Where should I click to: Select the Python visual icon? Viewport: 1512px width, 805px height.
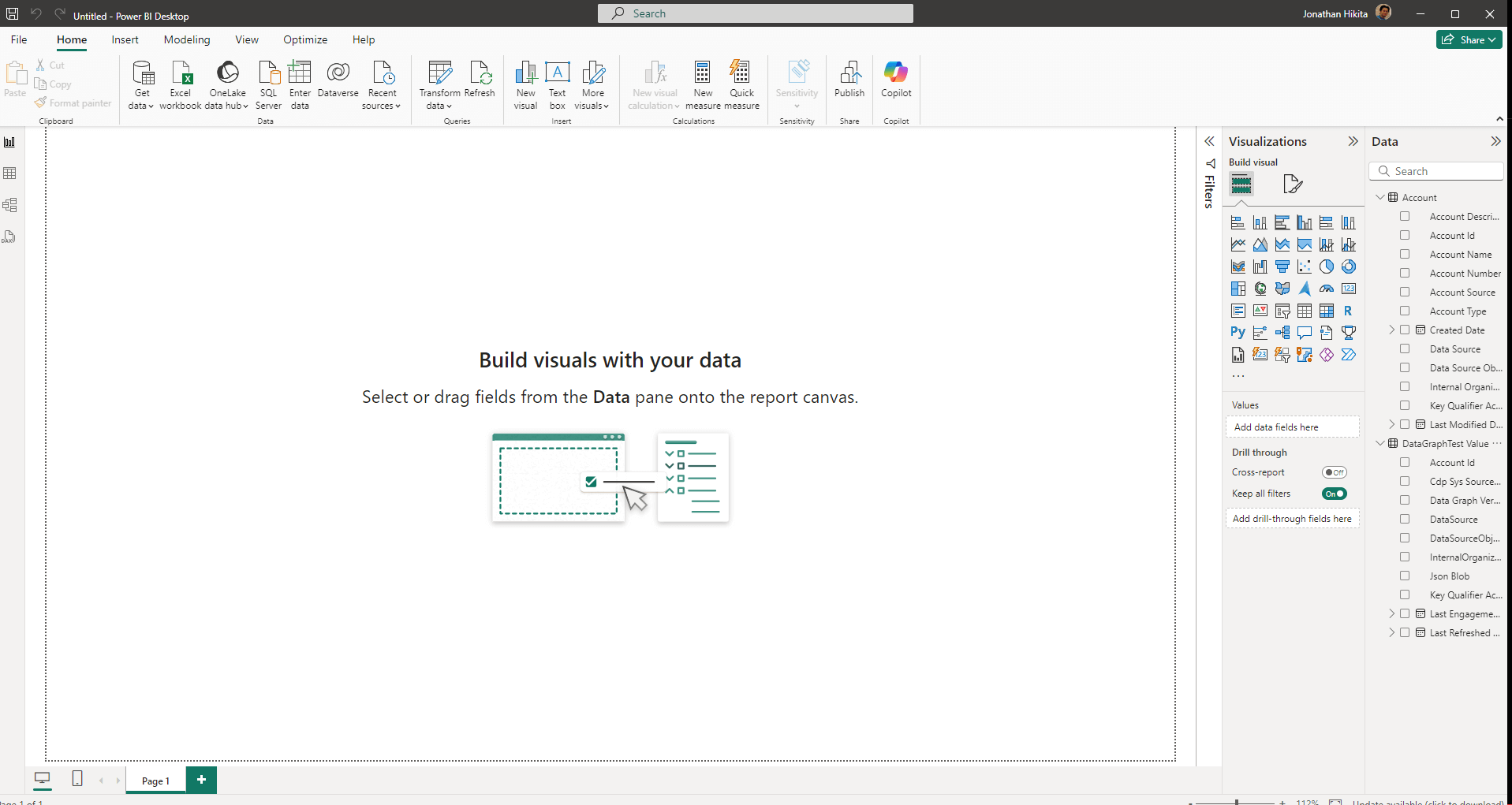coord(1238,333)
